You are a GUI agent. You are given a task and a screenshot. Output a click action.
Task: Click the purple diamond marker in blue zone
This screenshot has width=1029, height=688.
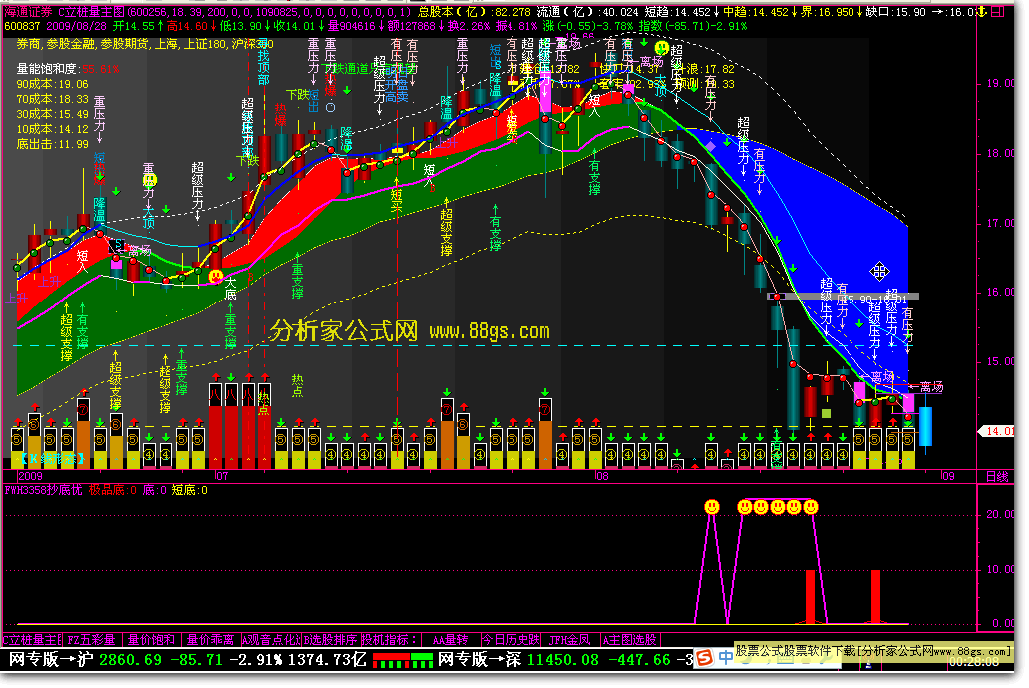point(711,146)
